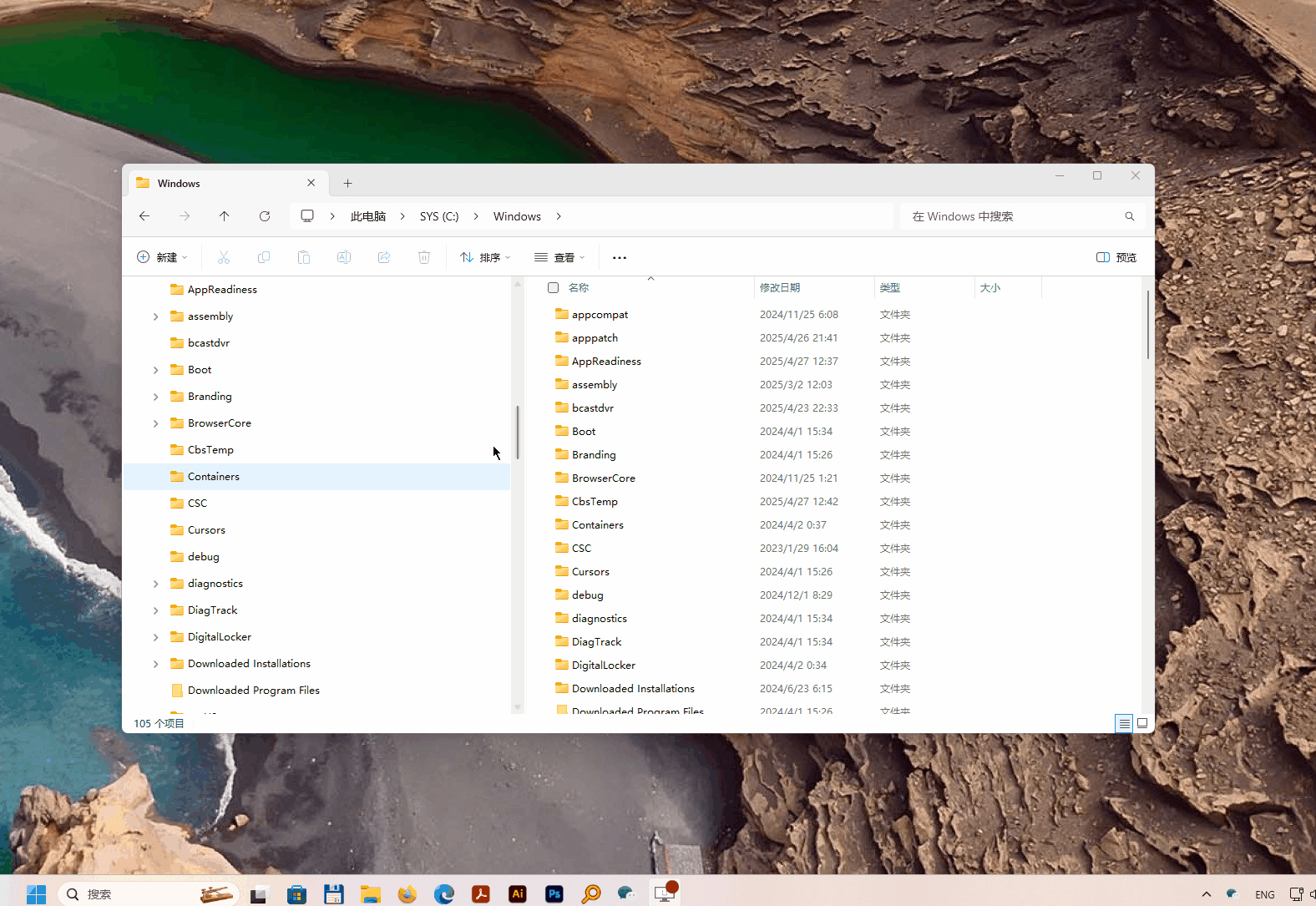The image size is (1316, 906).
Task: Click the Delete trash icon
Action: tap(424, 257)
